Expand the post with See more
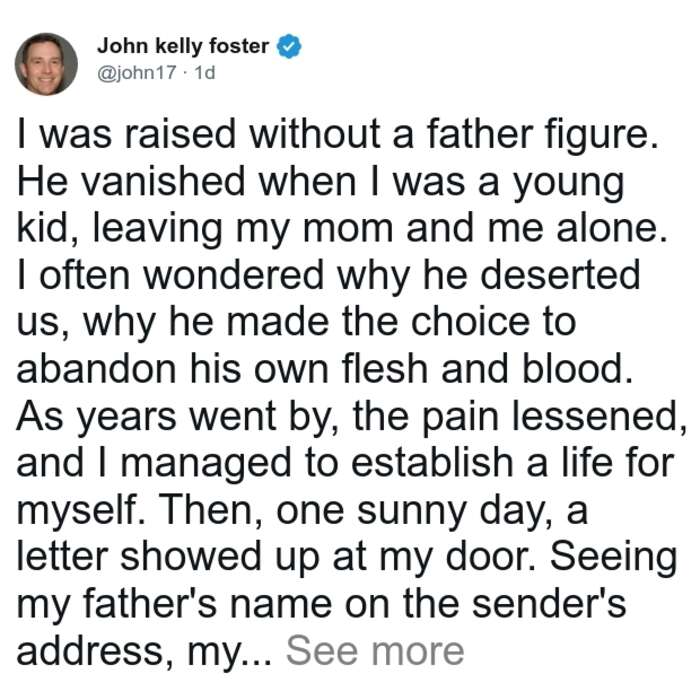This screenshot has width=700, height=700. [x=375, y=651]
